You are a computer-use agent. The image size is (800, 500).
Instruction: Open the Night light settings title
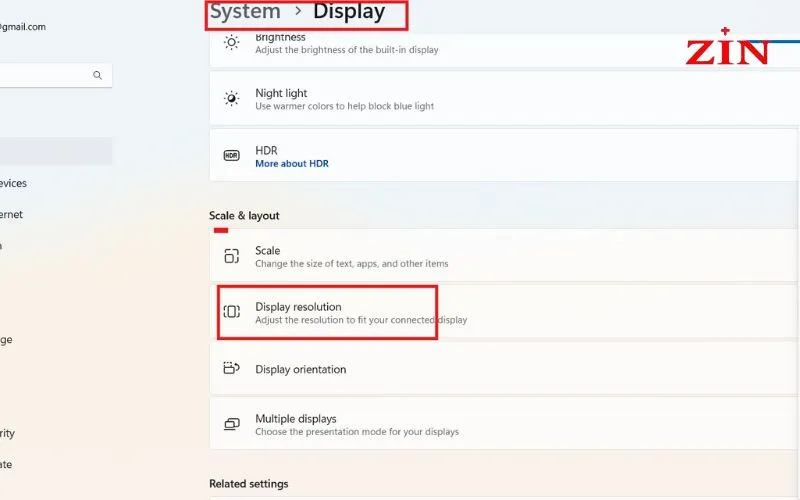(x=281, y=93)
